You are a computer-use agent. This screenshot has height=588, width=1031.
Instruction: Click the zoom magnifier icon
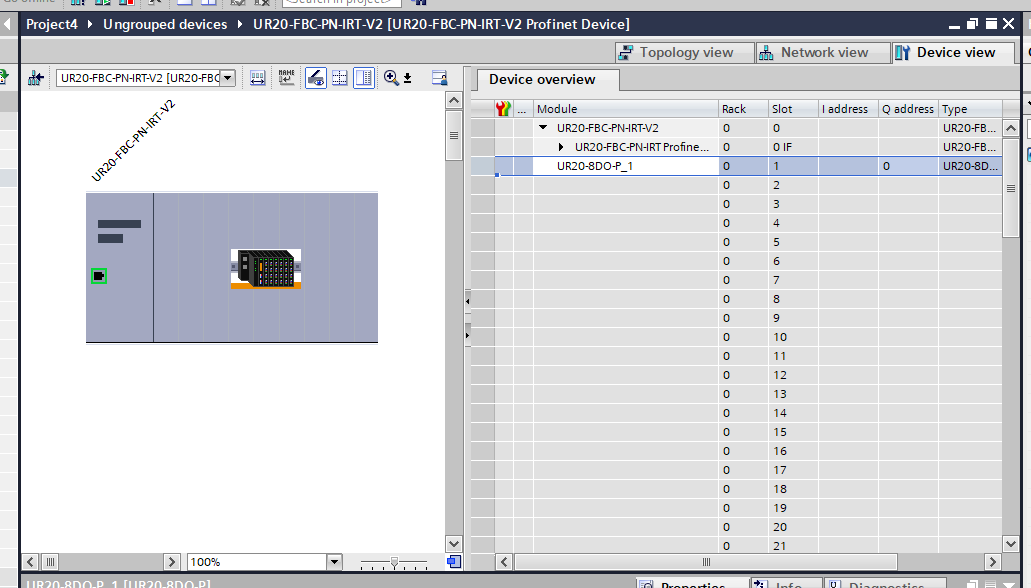[x=391, y=78]
